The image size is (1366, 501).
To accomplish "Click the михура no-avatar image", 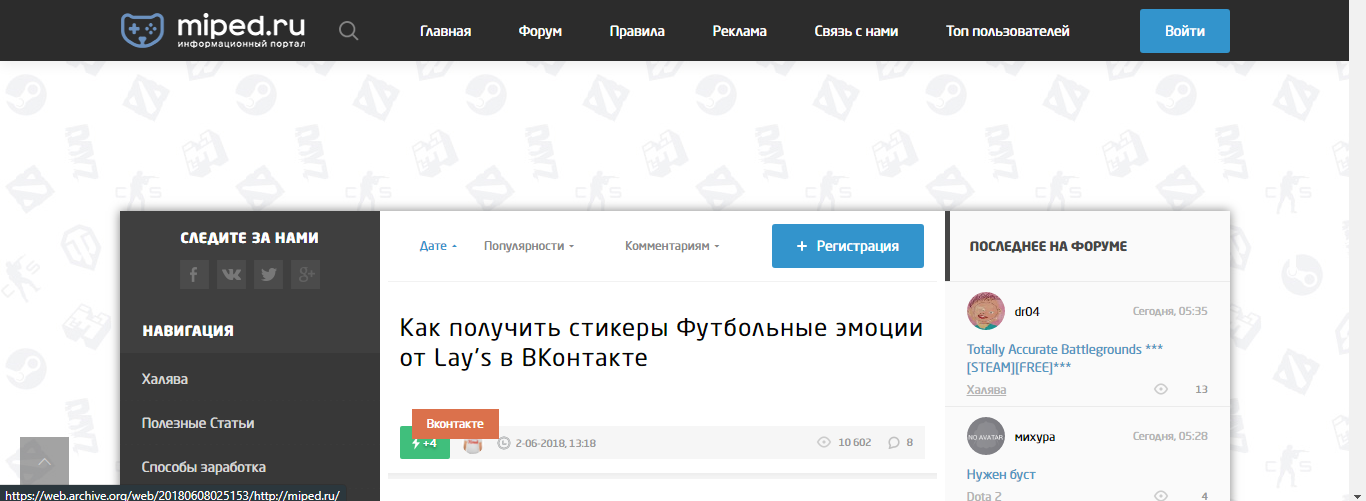I will [986, 436].
